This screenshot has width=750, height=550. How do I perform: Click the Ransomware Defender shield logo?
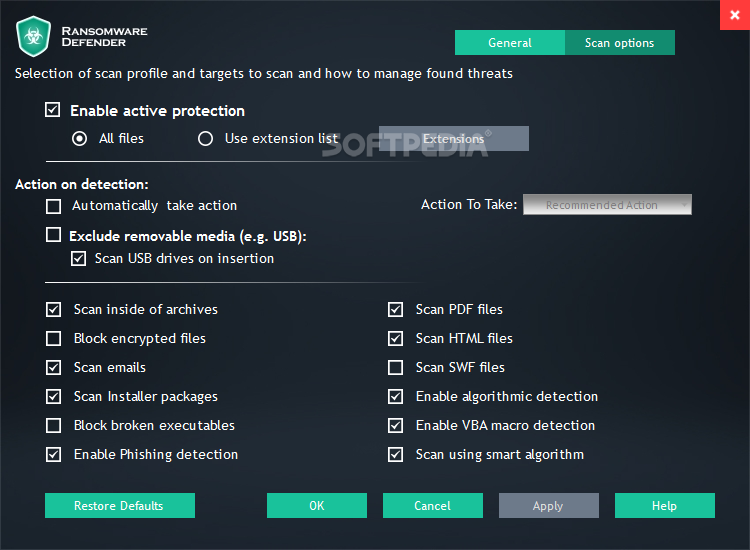point(33,36)
